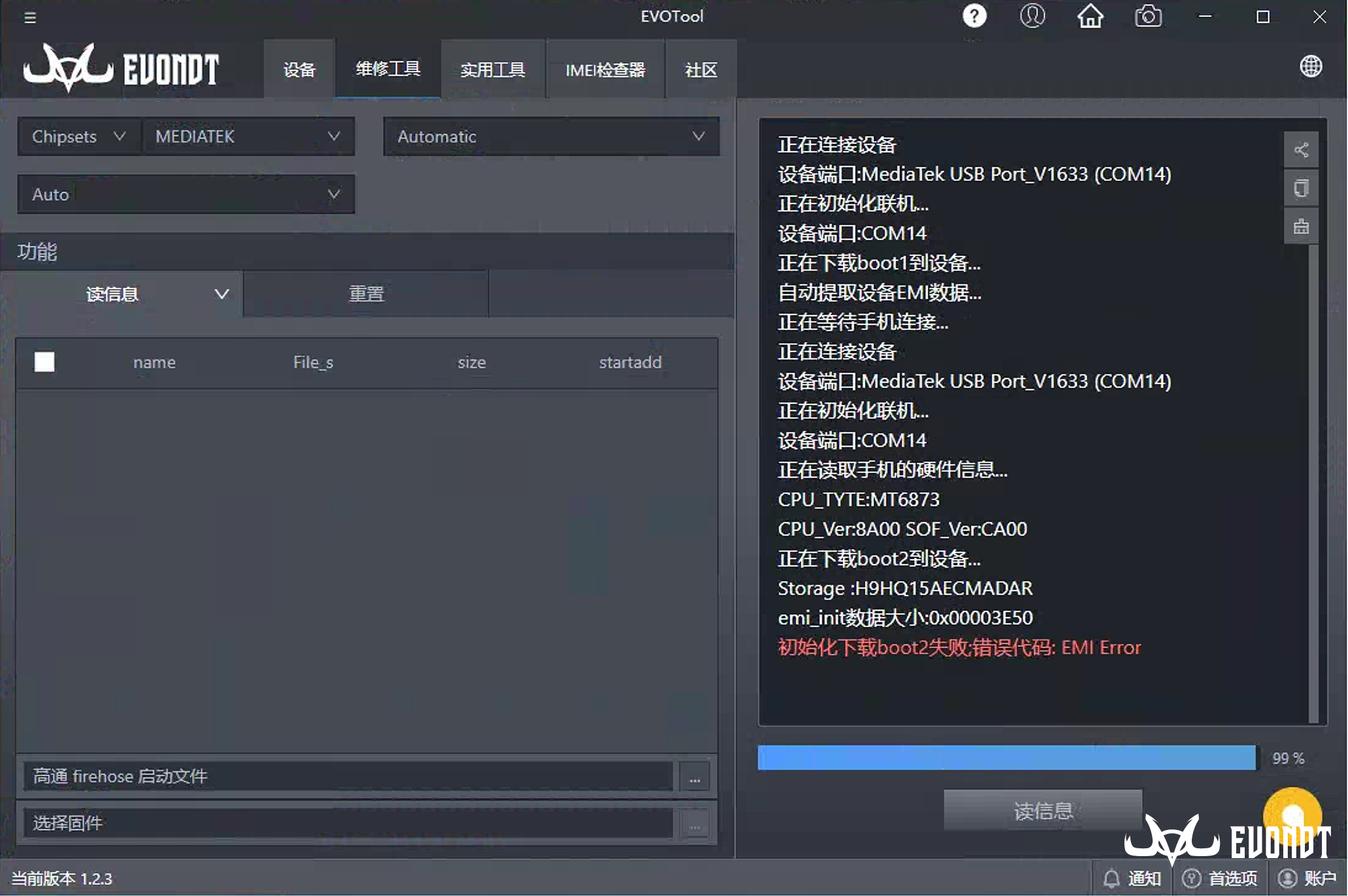Copy the log text
This screenshot has width=1348, height=896.
[1301, 188]
